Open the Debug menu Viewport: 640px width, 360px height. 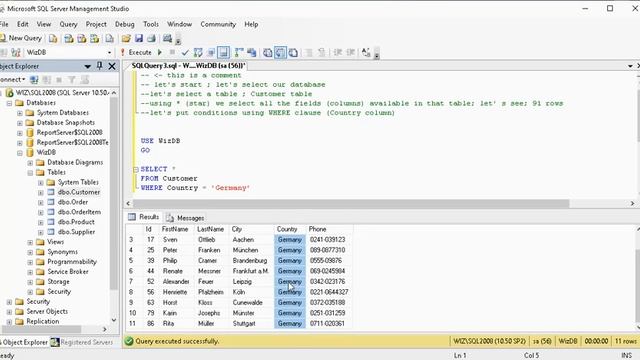pos(124,24)
